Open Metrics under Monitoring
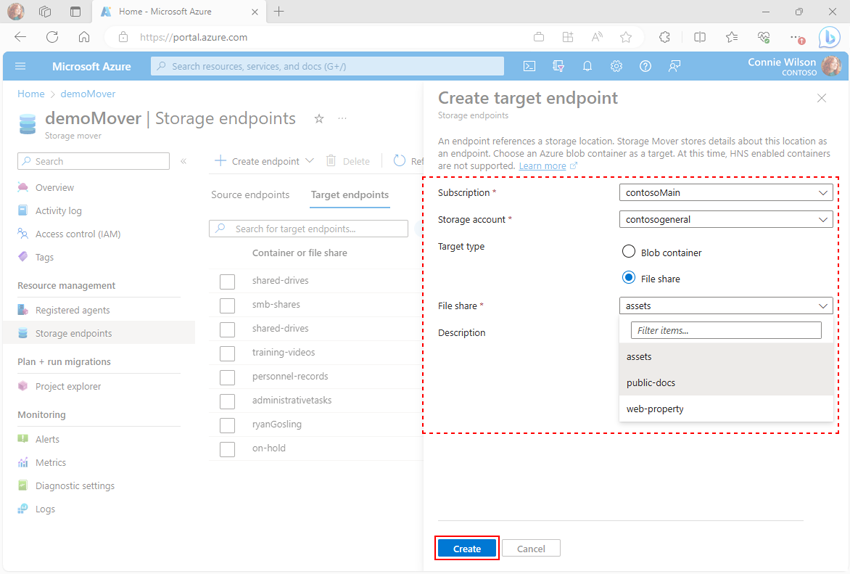The height and width of the screenshot is (574, 850). tap(50, 462)
